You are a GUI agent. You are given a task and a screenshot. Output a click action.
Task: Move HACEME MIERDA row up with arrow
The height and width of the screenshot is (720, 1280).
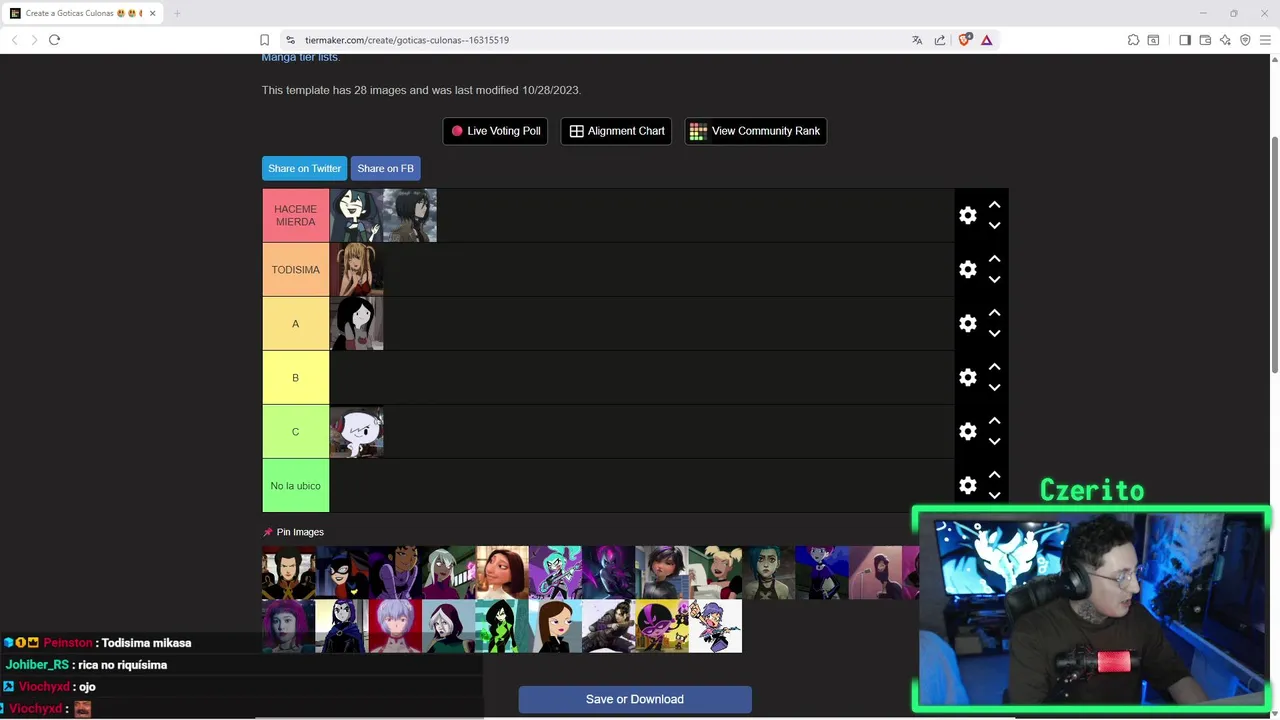(x=994, y=204)
